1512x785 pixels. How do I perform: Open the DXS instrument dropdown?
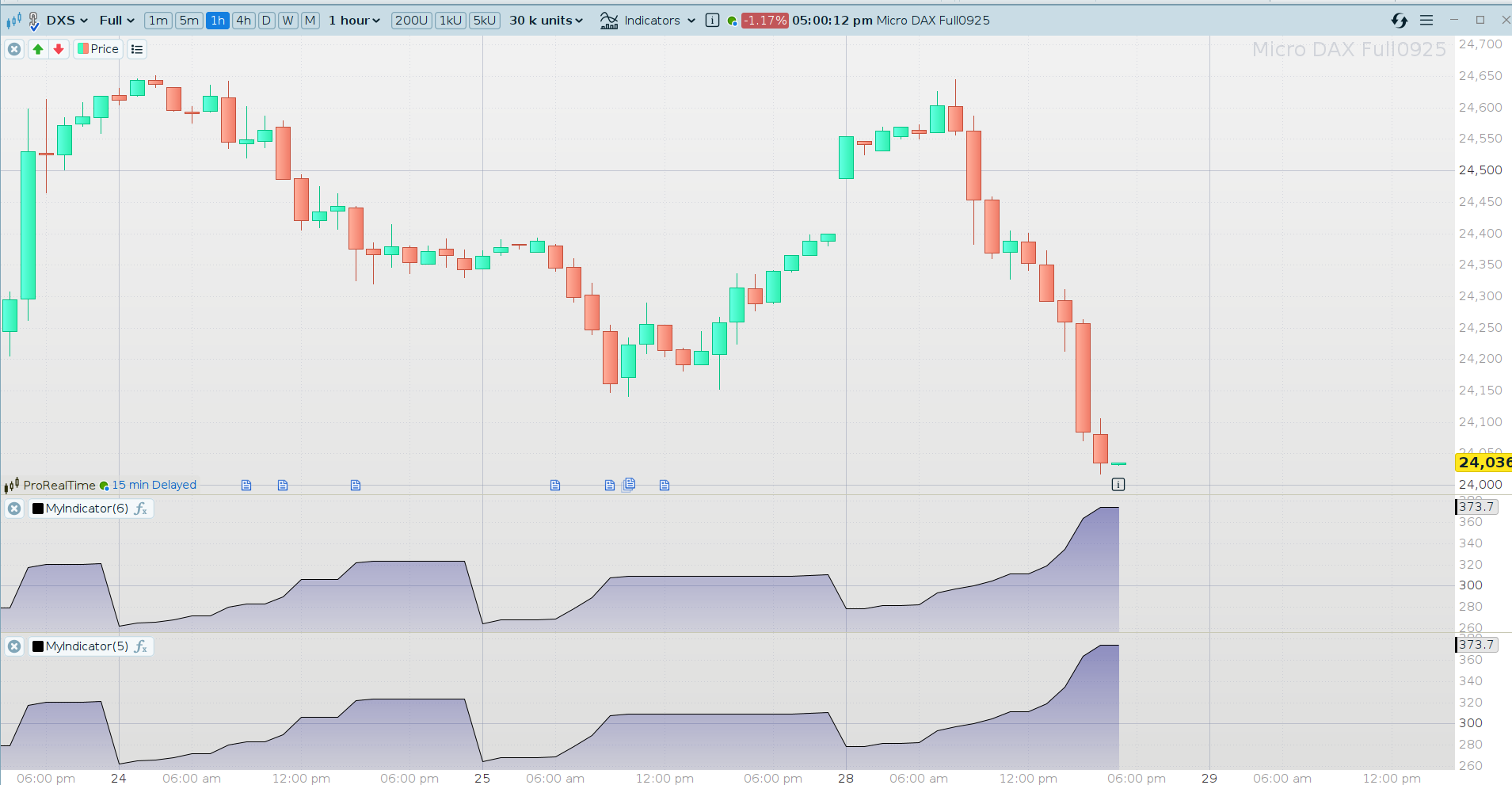click(67, 21)
